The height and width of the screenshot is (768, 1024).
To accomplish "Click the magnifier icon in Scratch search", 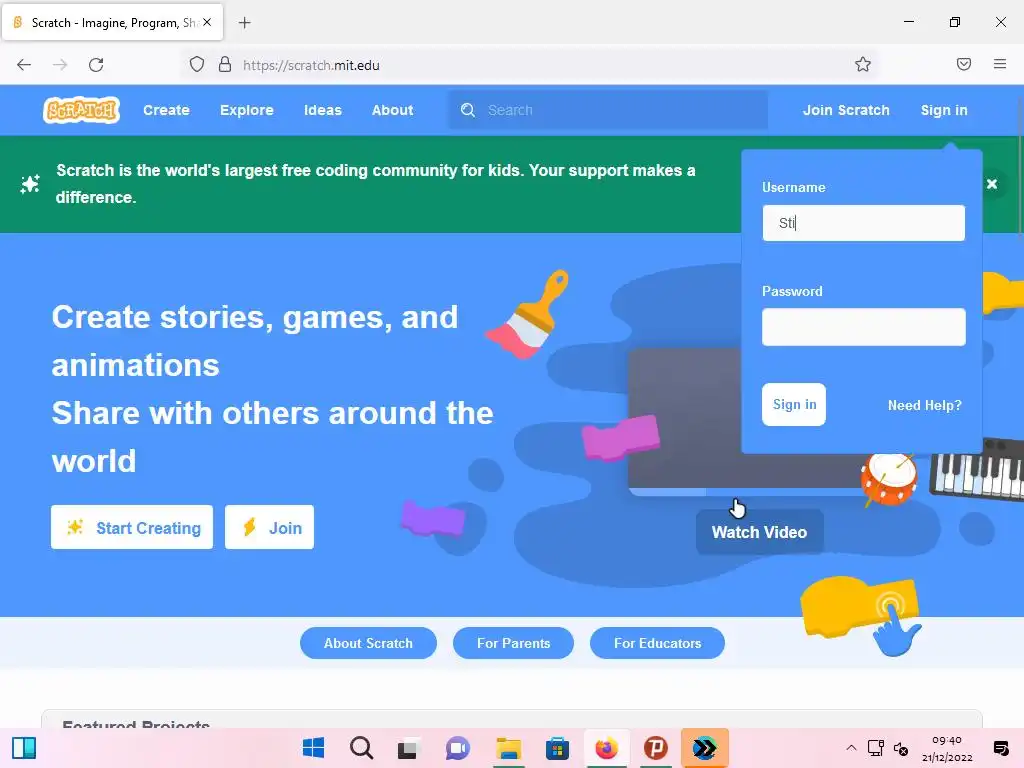I will coord(468,110).
